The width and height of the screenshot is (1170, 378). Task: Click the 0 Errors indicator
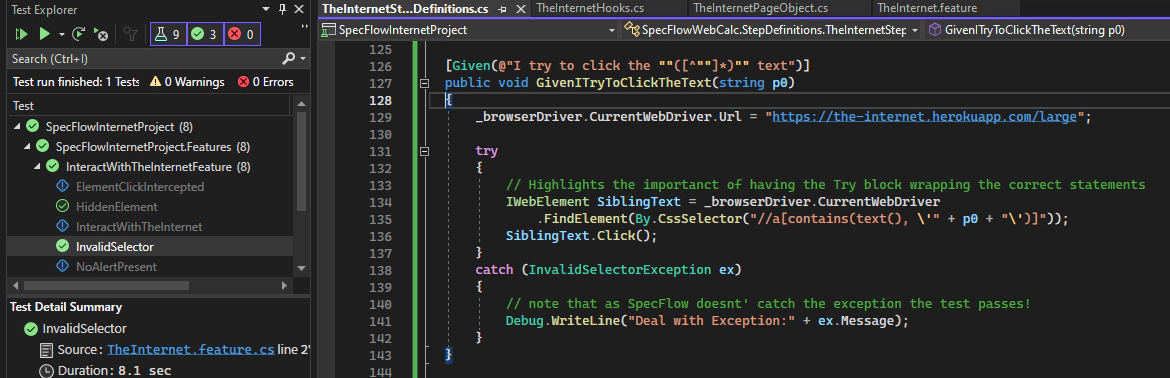coord(266,82)
